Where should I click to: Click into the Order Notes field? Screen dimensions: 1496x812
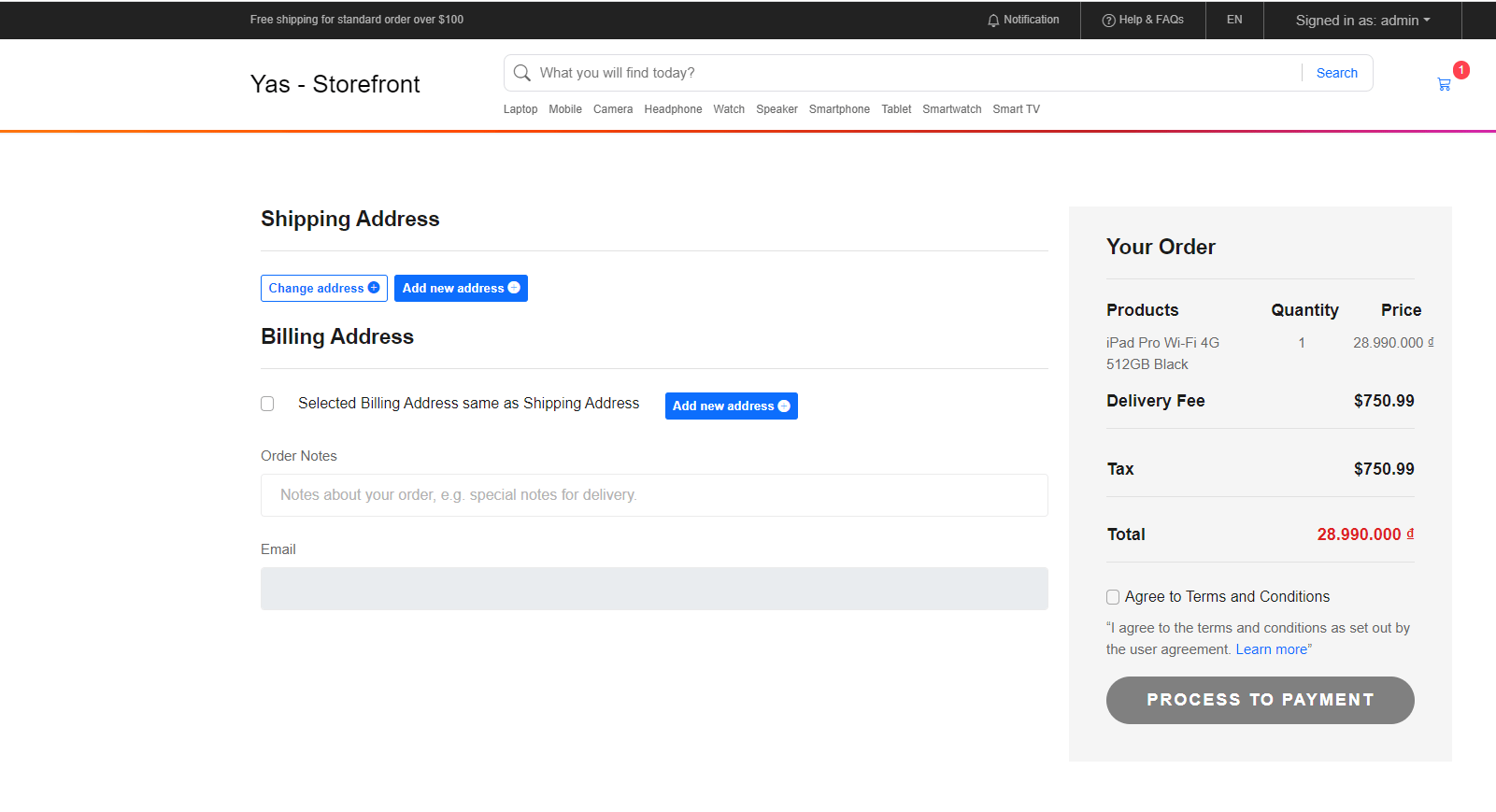(654, 495)
